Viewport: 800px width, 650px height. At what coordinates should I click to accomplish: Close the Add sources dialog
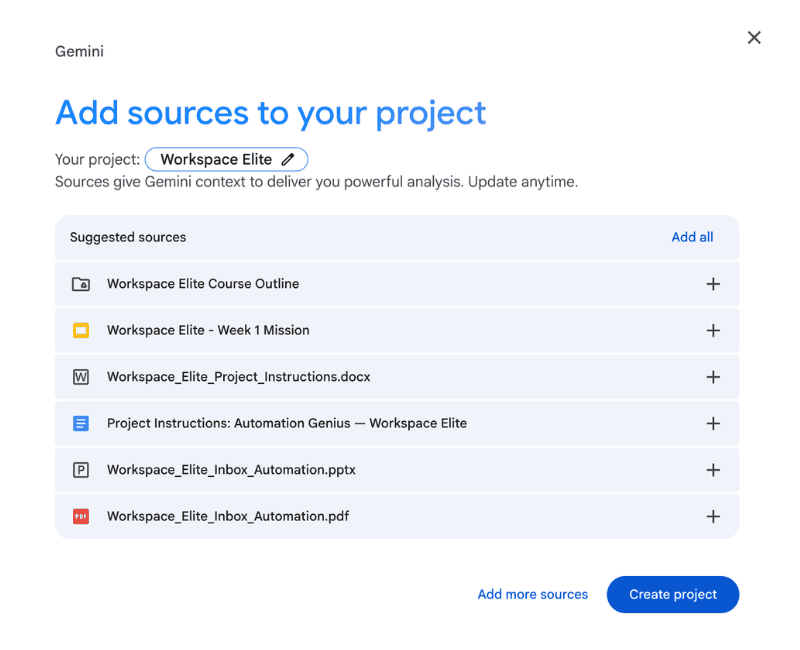tap(754, 38)
